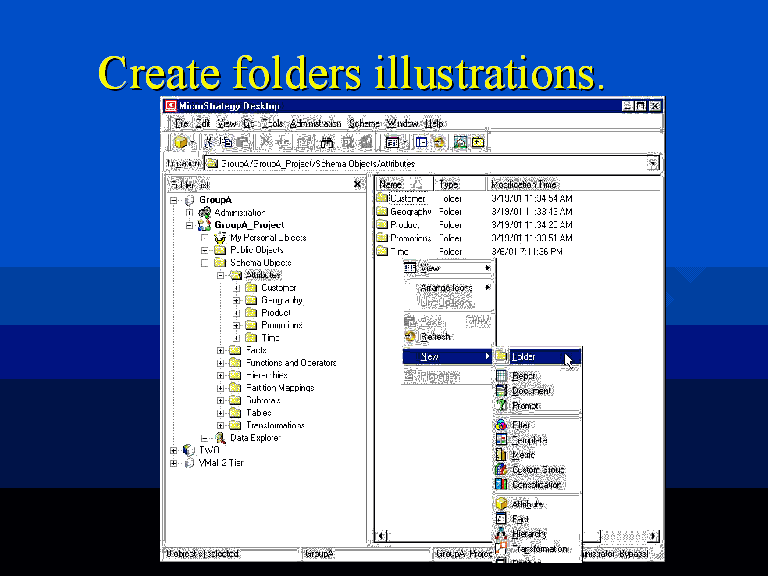Collapse the Attributes folder node

point(220,274)
